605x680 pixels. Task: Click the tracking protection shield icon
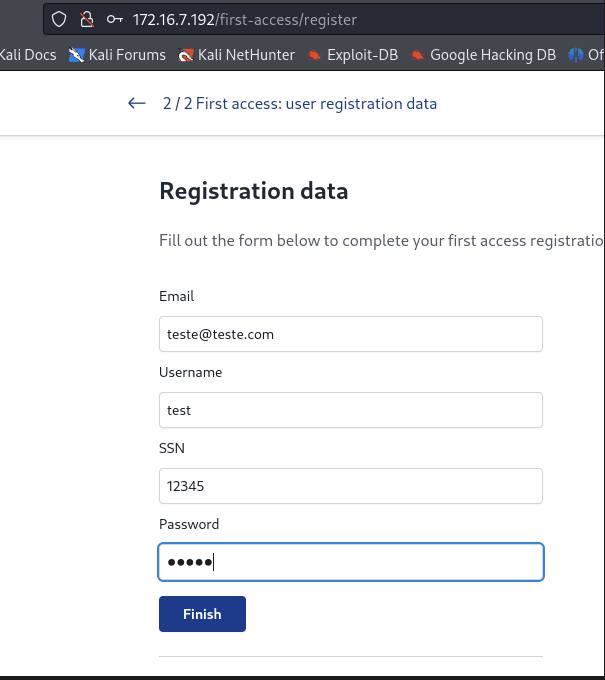coord(59,19)
